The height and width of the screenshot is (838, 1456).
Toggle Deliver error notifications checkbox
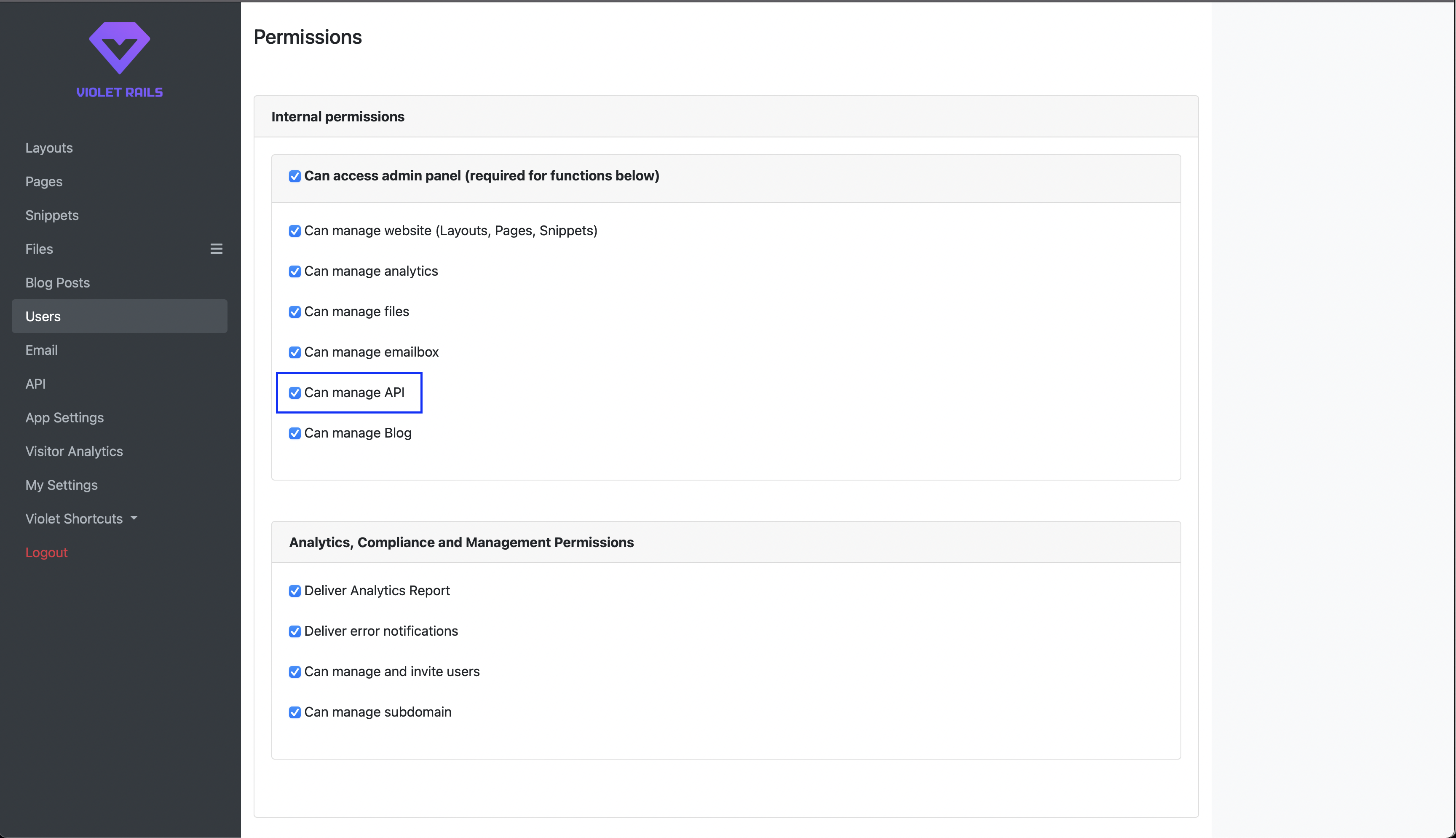pos(294,631)
